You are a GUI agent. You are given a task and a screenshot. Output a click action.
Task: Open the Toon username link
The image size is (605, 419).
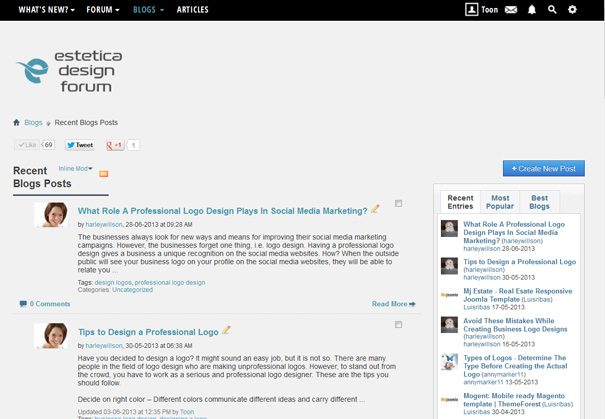click(x=490, y=10)
